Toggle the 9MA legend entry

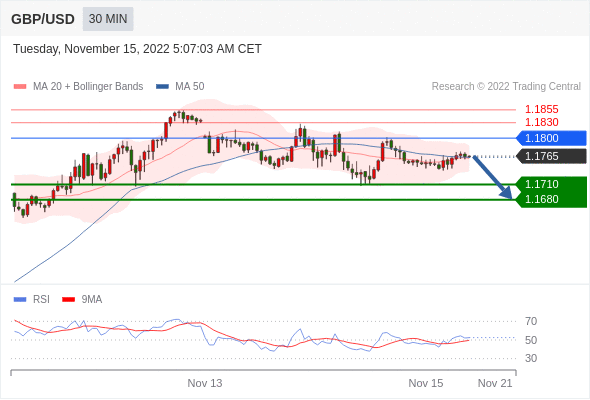click(82, 300)
